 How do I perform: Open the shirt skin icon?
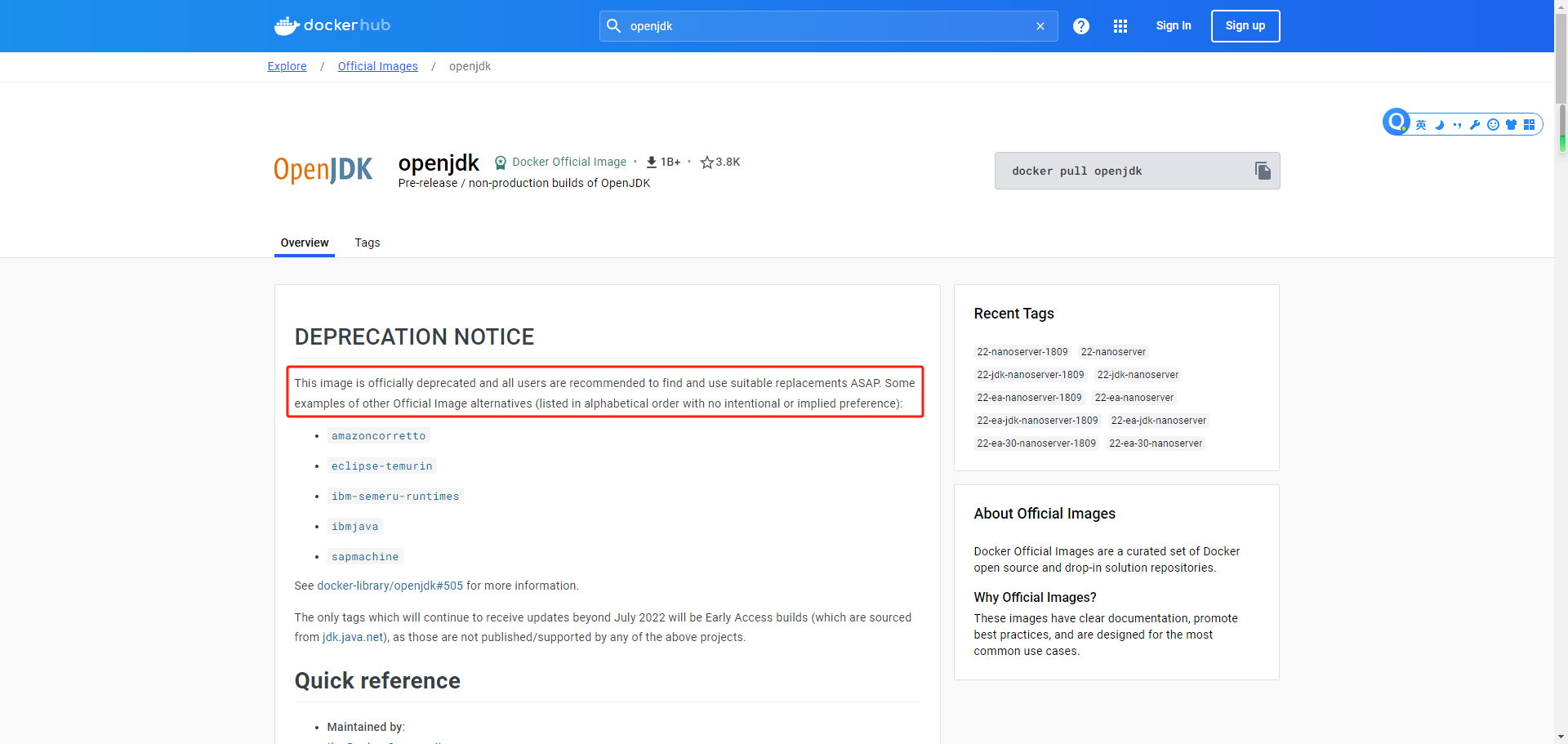[x=1511, y=125]
